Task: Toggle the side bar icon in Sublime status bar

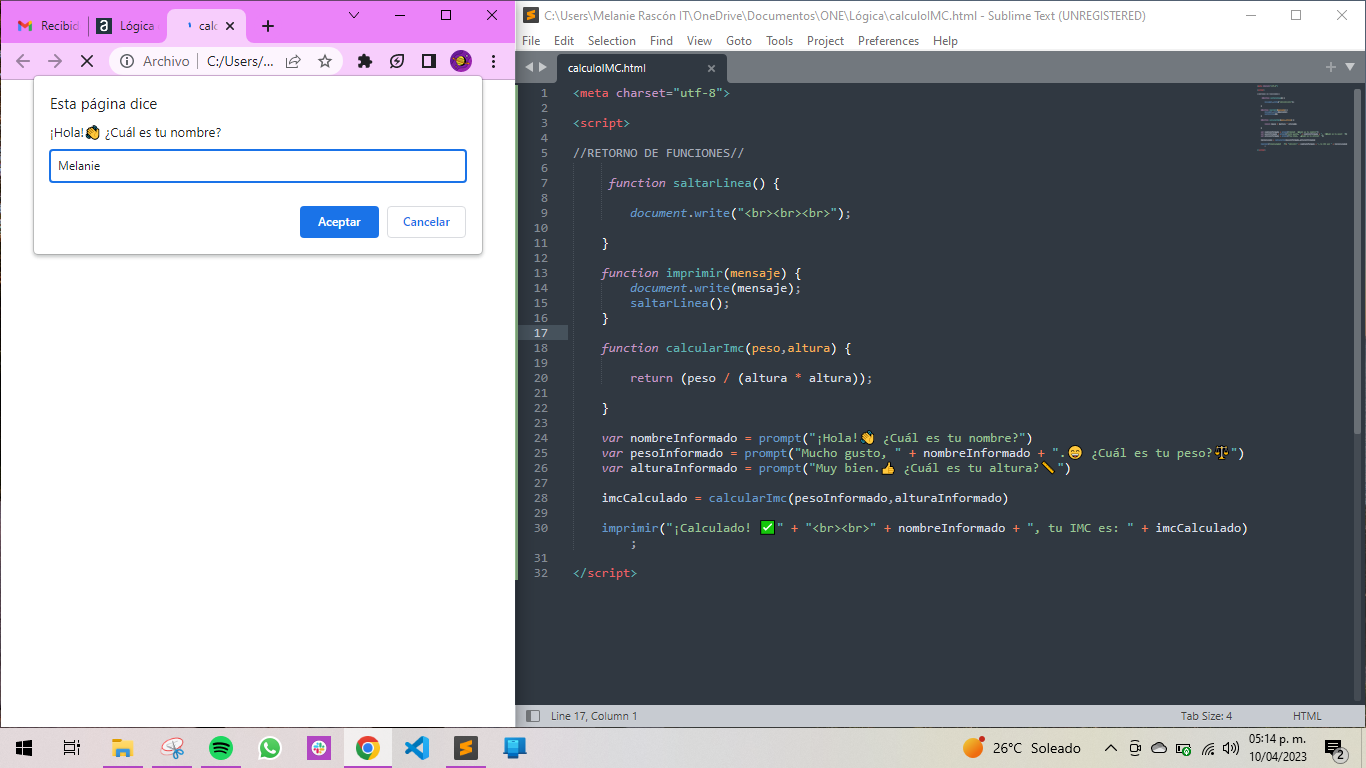Action: pos(533,716)
